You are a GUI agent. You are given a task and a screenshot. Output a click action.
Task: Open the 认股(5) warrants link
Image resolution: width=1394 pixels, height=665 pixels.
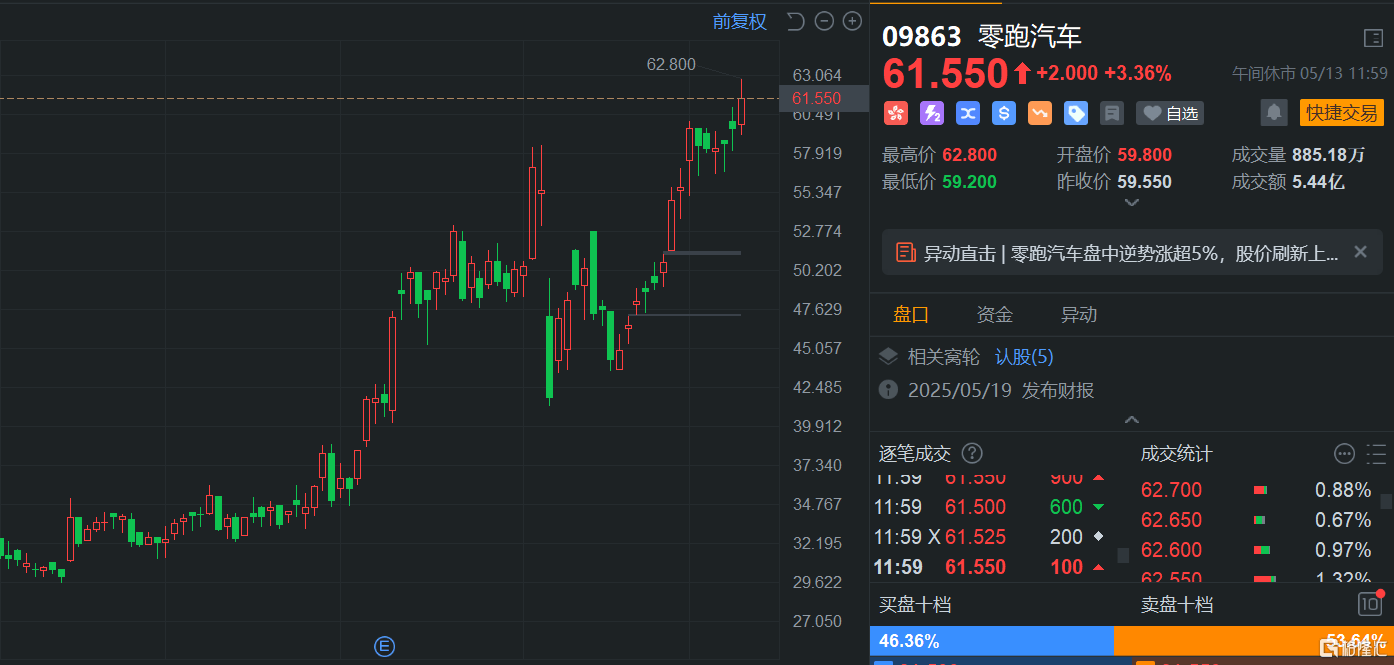tap(1024, 357)
